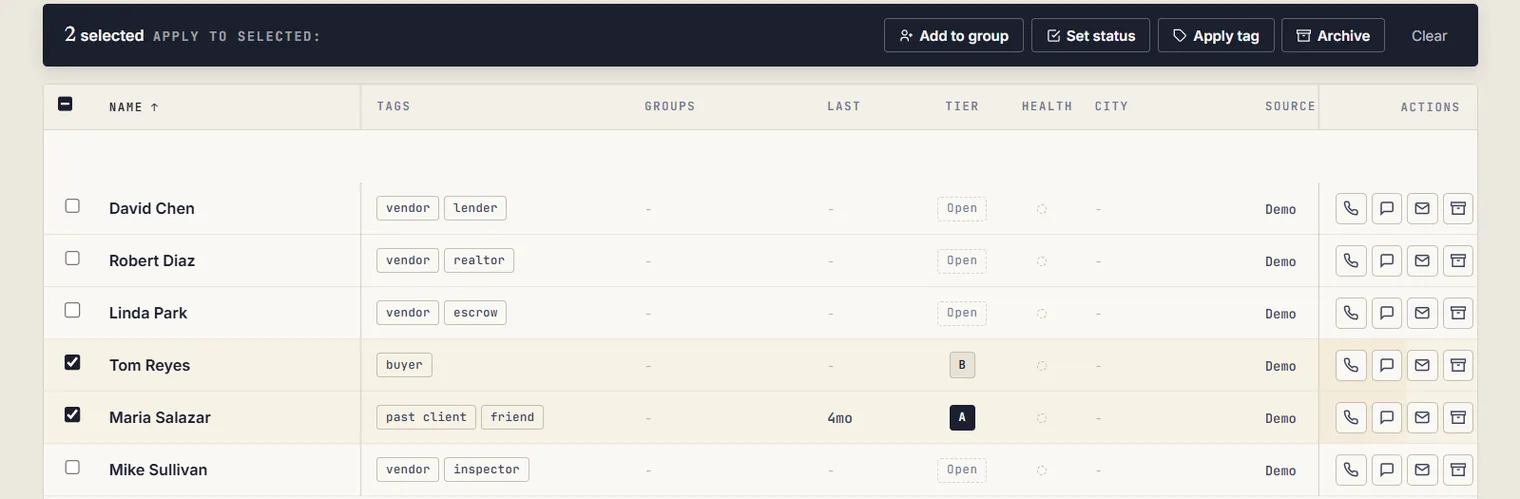The height and width of the screenshot is (499, 1520).
Task: Toggle the select-all header checkbox
Action: pos(65,103)
